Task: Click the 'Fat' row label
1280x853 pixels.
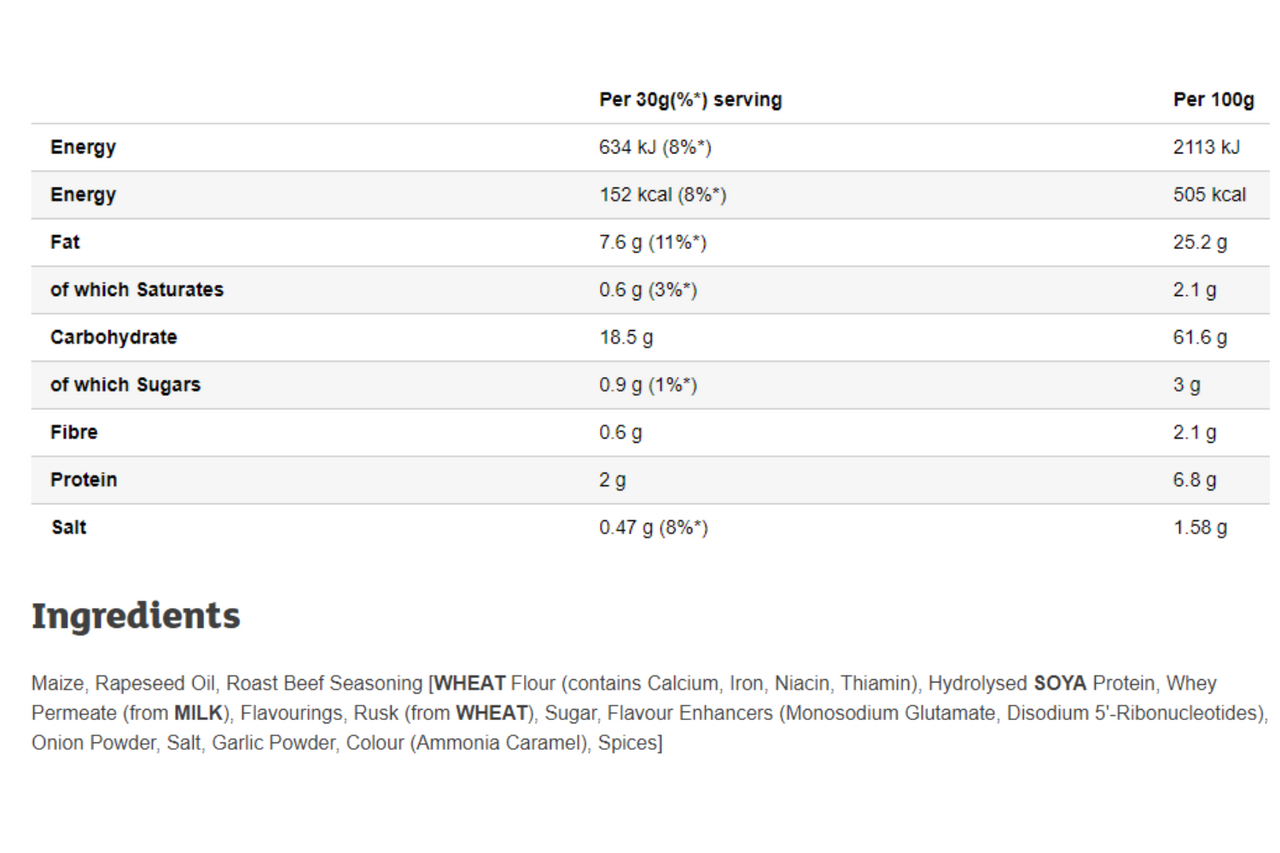Action: (x=65, y=242)
